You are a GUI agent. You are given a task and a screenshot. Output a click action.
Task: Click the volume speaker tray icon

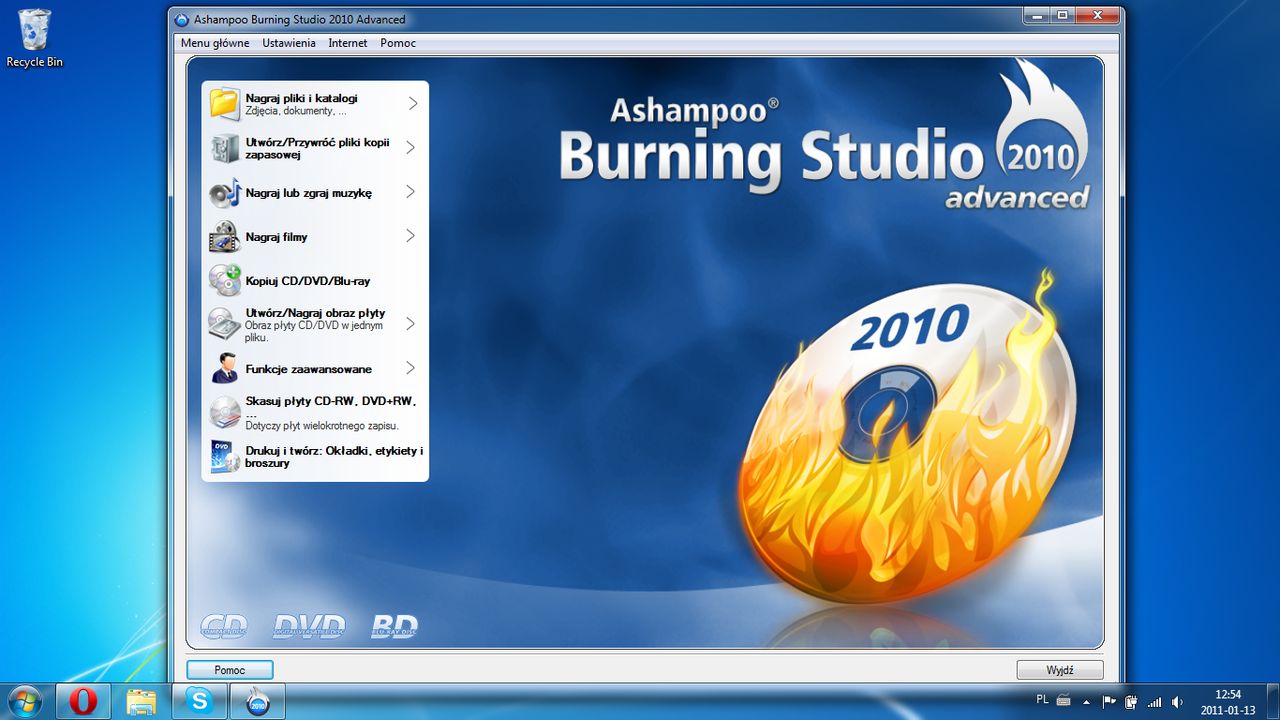[1177, 701]
